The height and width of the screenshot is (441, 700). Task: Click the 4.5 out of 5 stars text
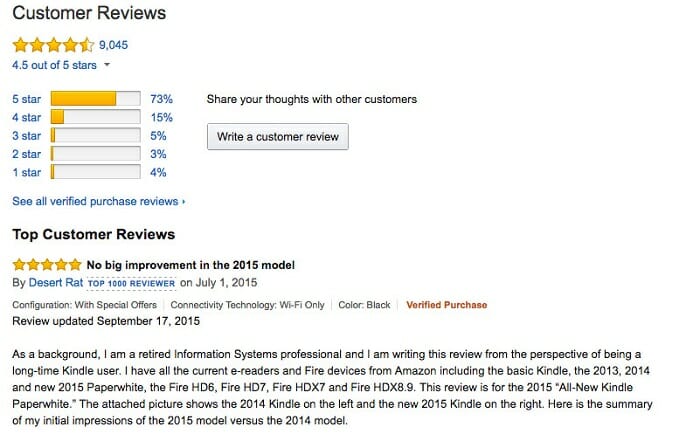coord(54,65)
